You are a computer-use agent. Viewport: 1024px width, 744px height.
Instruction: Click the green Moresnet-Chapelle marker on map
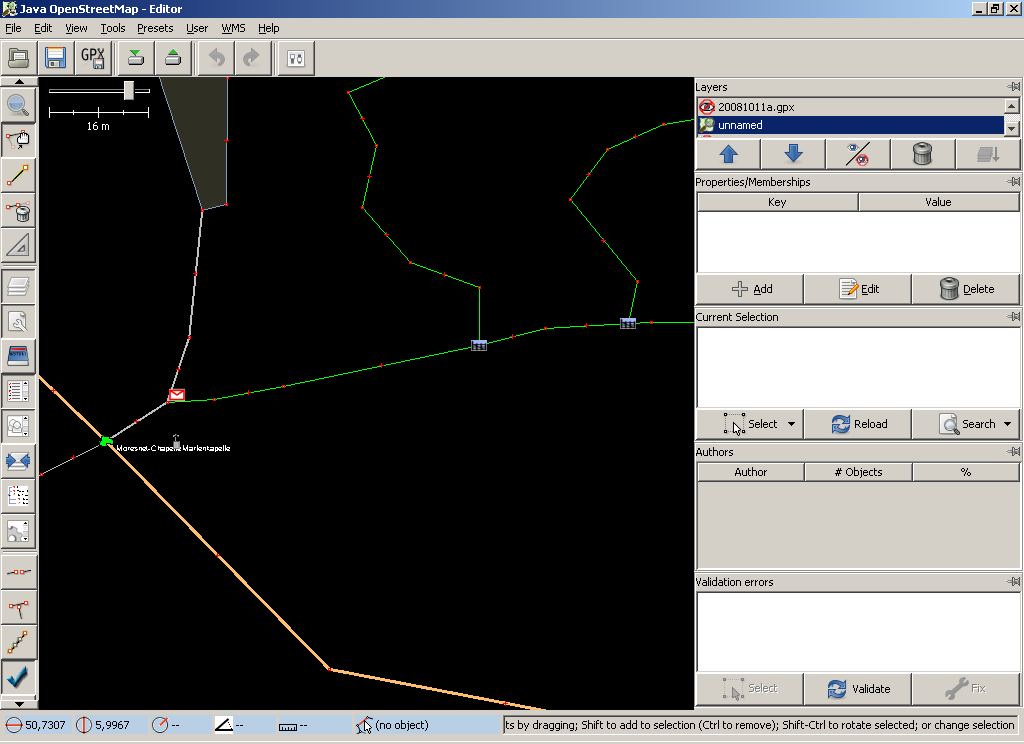click(106, 442)
